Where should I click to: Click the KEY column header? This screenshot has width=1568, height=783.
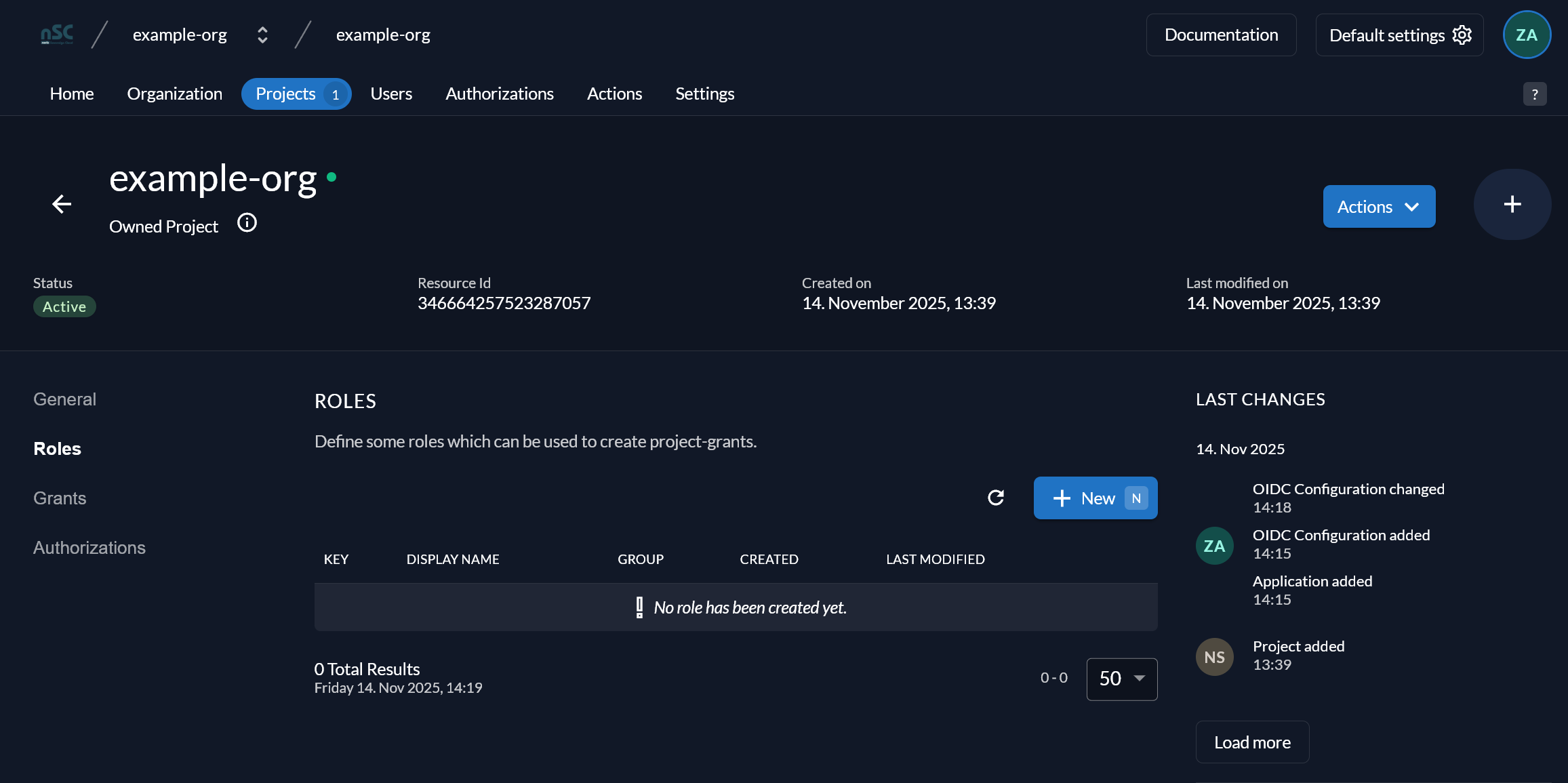[x=336, y=559]
